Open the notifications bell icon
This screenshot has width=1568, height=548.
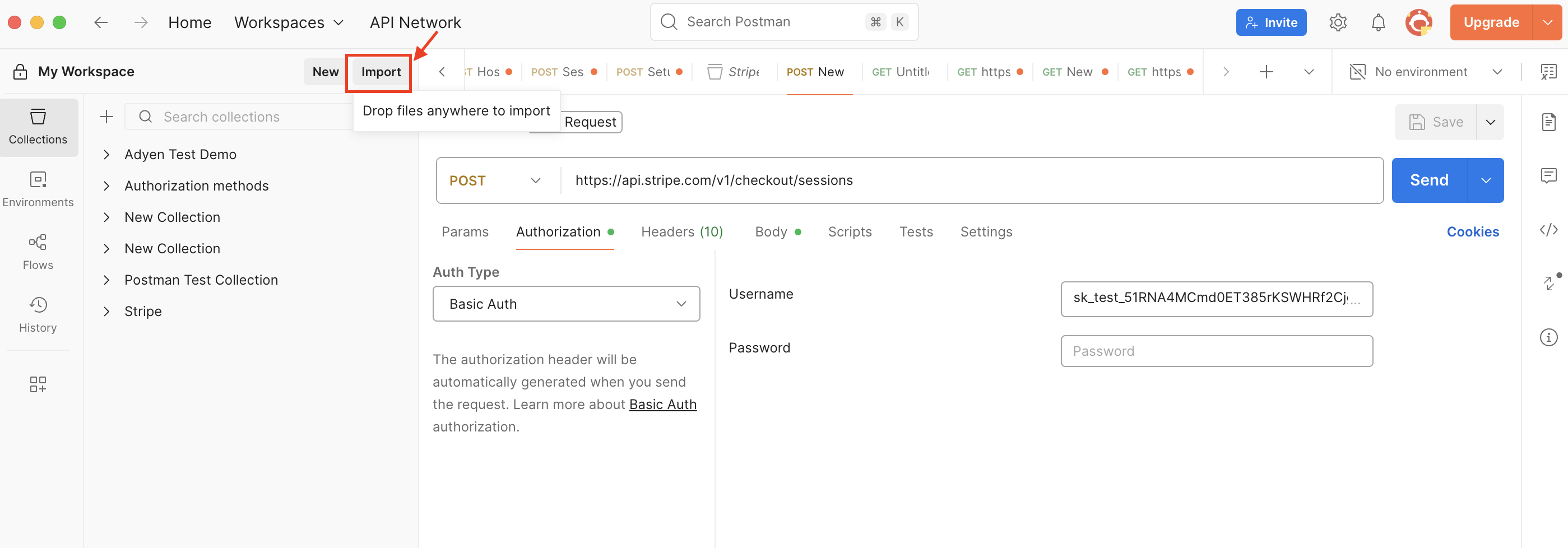(1378, 22)
